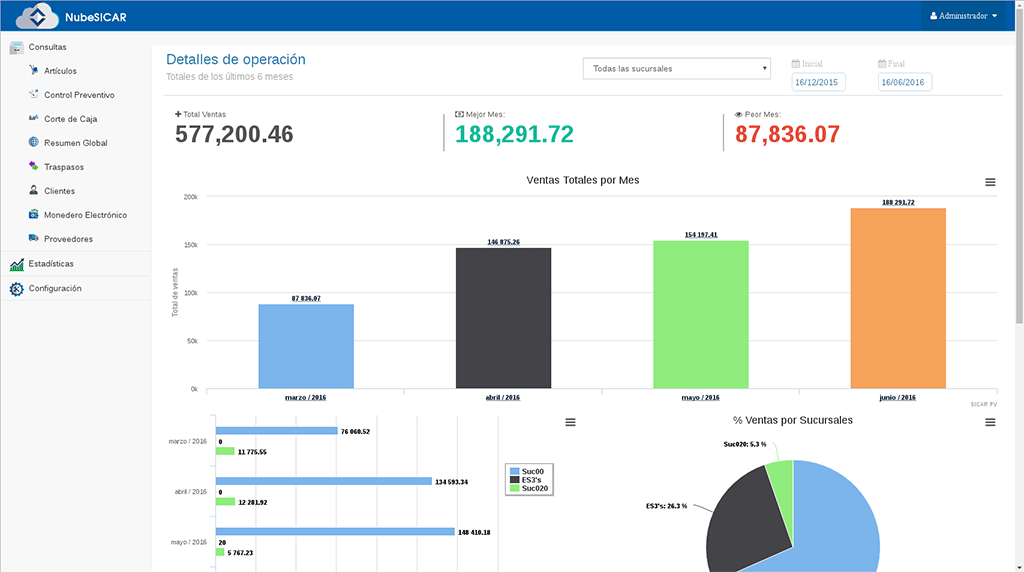Image resolution: width=1024 pixels, height=572 pixels.
Task: Click the dark ES3's pie slice
Action: pos(748,522)
